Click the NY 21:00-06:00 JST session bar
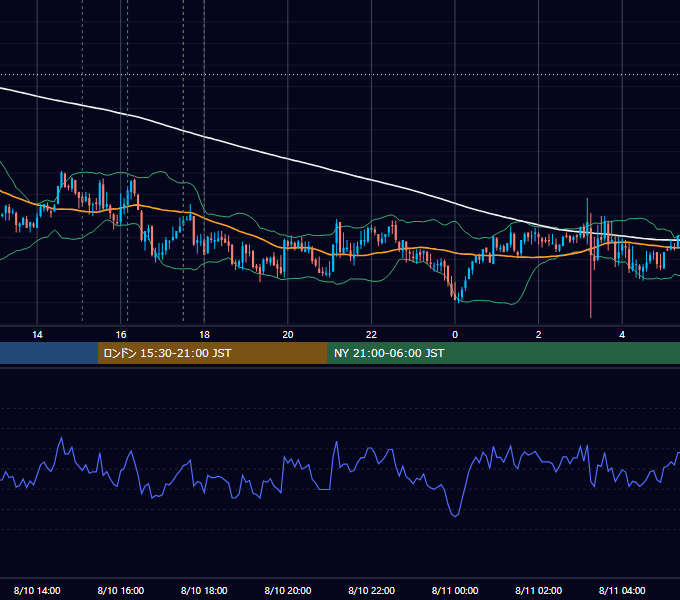The image size is (680, 600). (503, 353)
